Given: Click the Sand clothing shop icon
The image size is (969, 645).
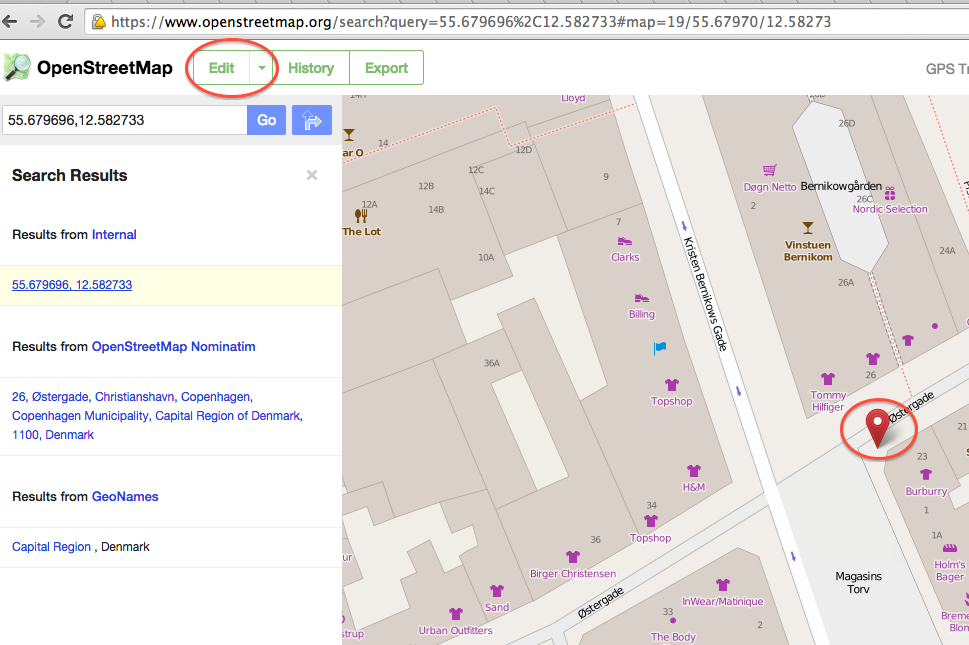Looking at the screenshot, I should (x=497, y=591).
